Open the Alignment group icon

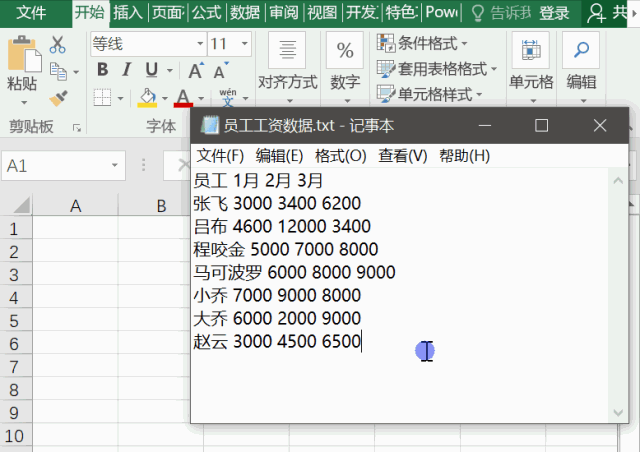pos(287,50)
